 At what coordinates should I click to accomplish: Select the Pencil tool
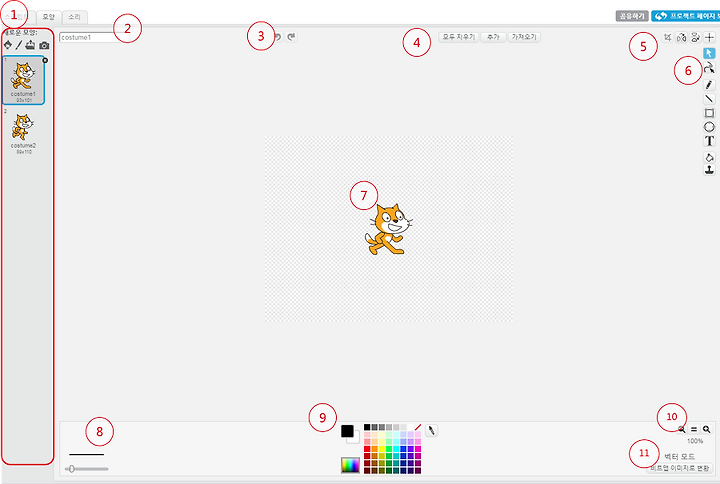click(x=709, y=84)
